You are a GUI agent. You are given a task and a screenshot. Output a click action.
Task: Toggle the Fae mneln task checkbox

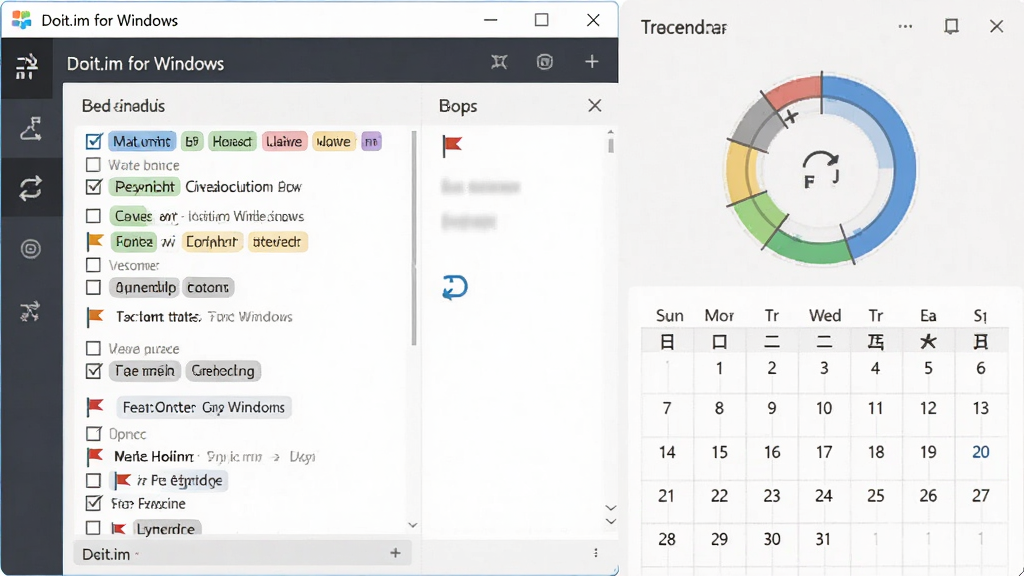94,371
